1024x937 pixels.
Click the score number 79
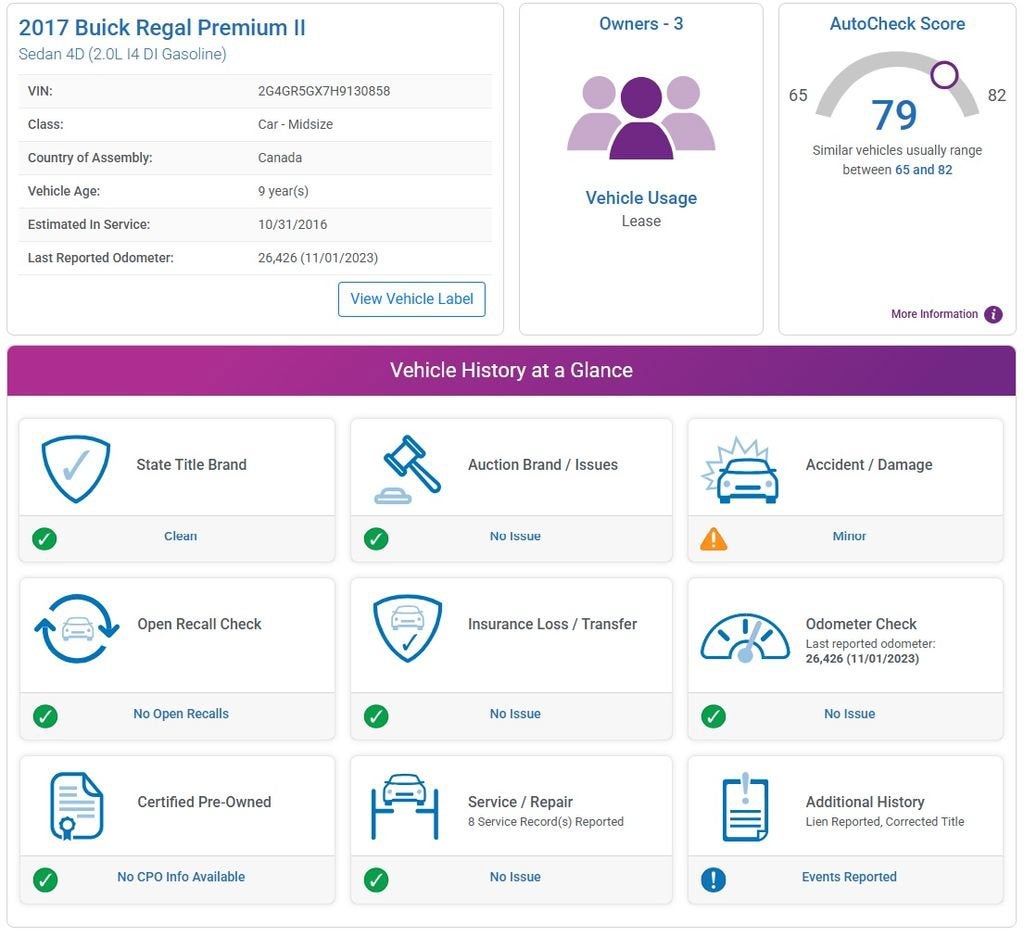tap(894, 115)
